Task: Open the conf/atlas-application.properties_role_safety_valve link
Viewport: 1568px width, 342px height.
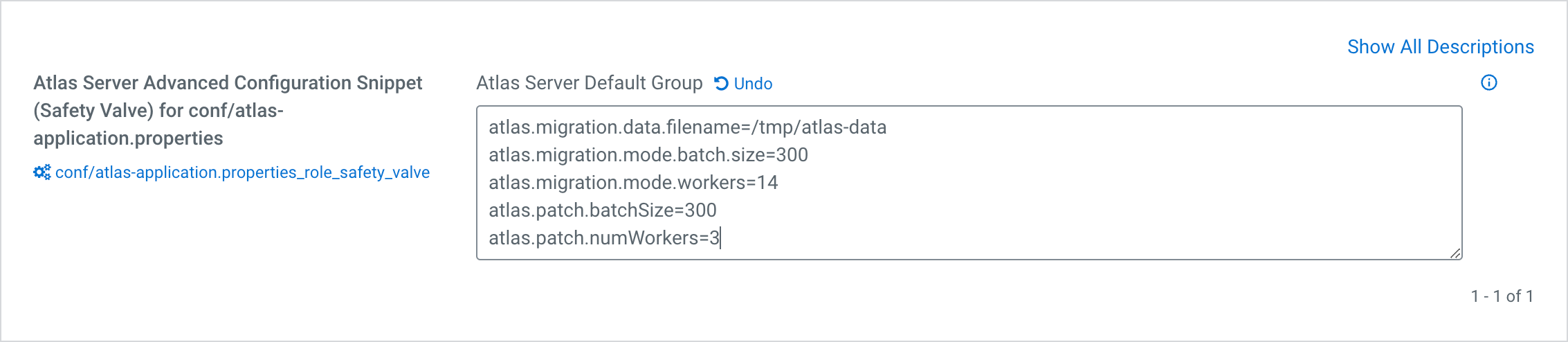Action: tap(242, 172)
